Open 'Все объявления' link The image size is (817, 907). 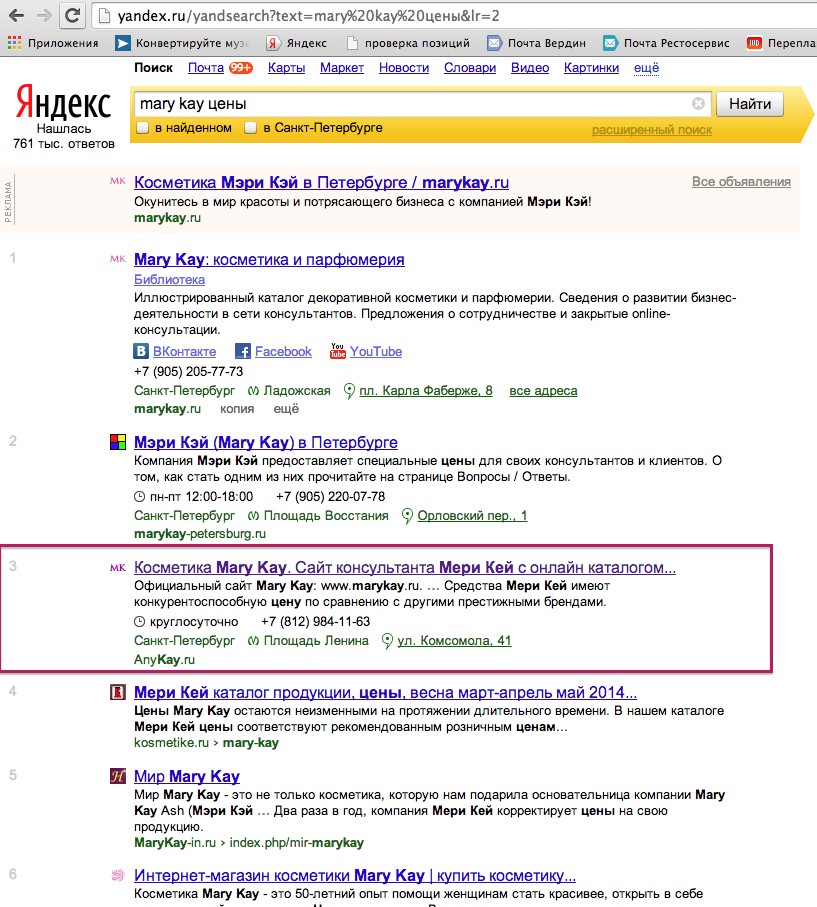(x=741, y=182)
